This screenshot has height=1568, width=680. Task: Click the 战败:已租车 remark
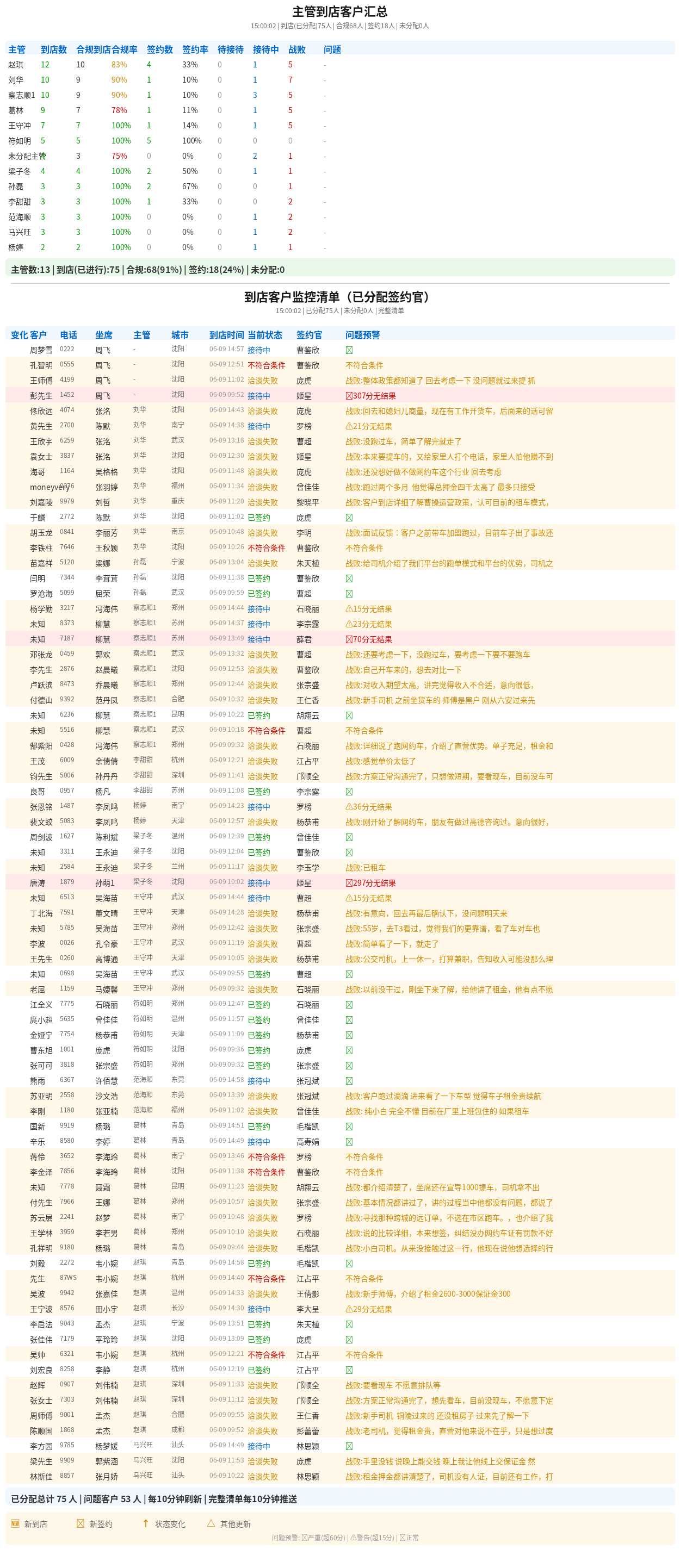click(365, 867)
